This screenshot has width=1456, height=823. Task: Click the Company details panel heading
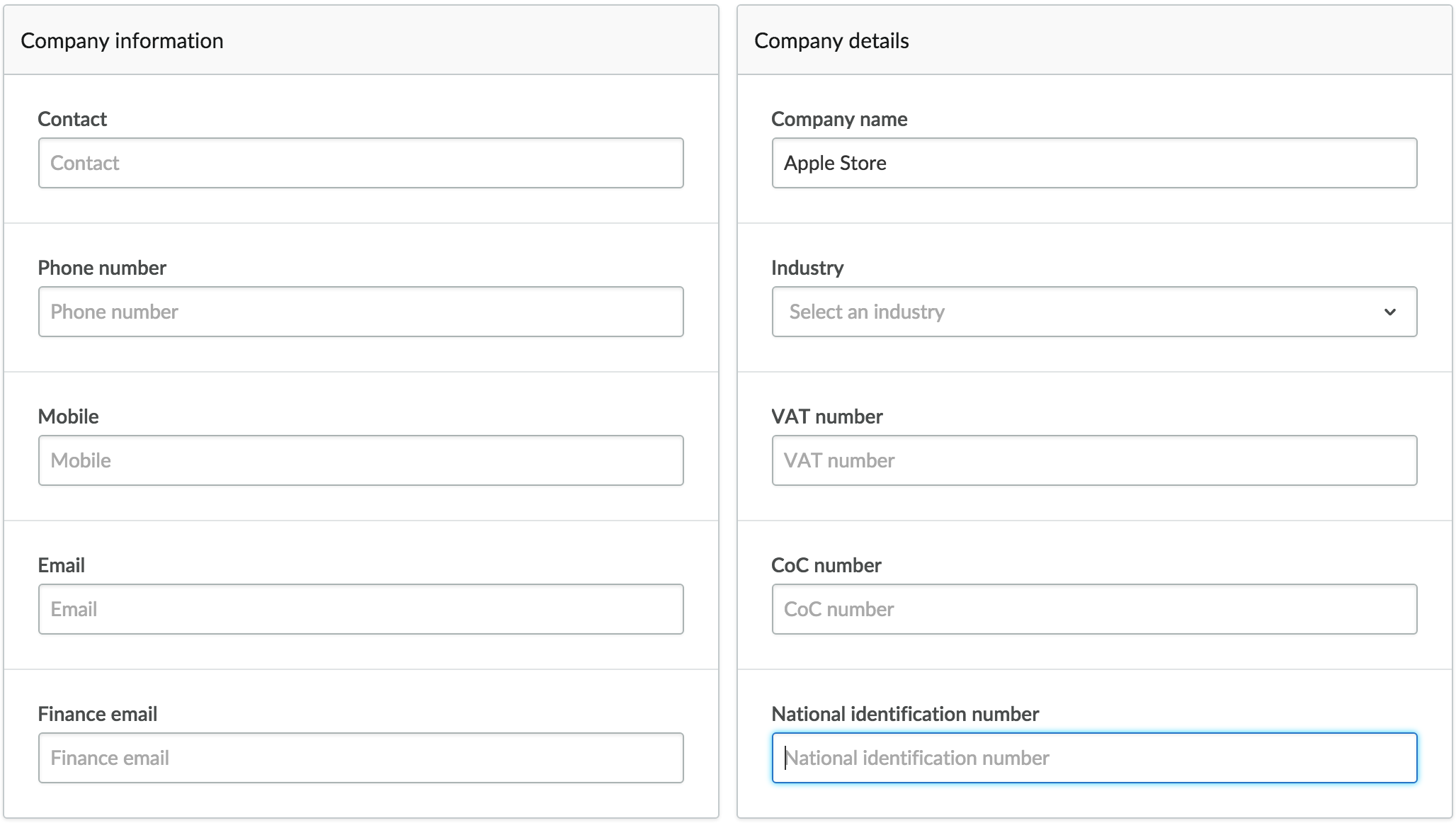(831, 41)
